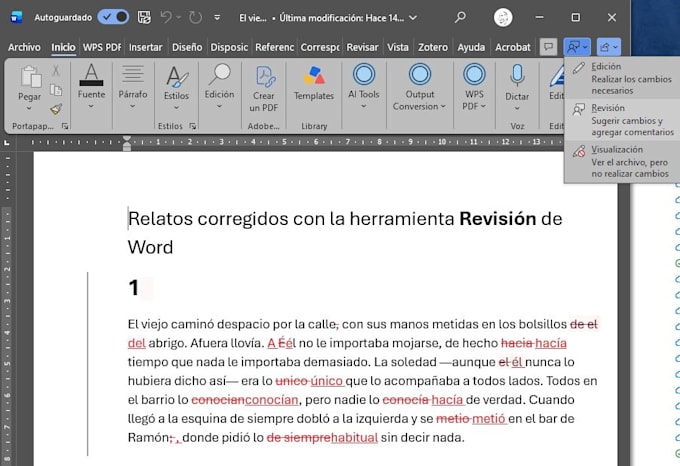This screenshot has width=680, height=466.
Task: Cut selection with scissors icon
Action: tap(56, 70)
